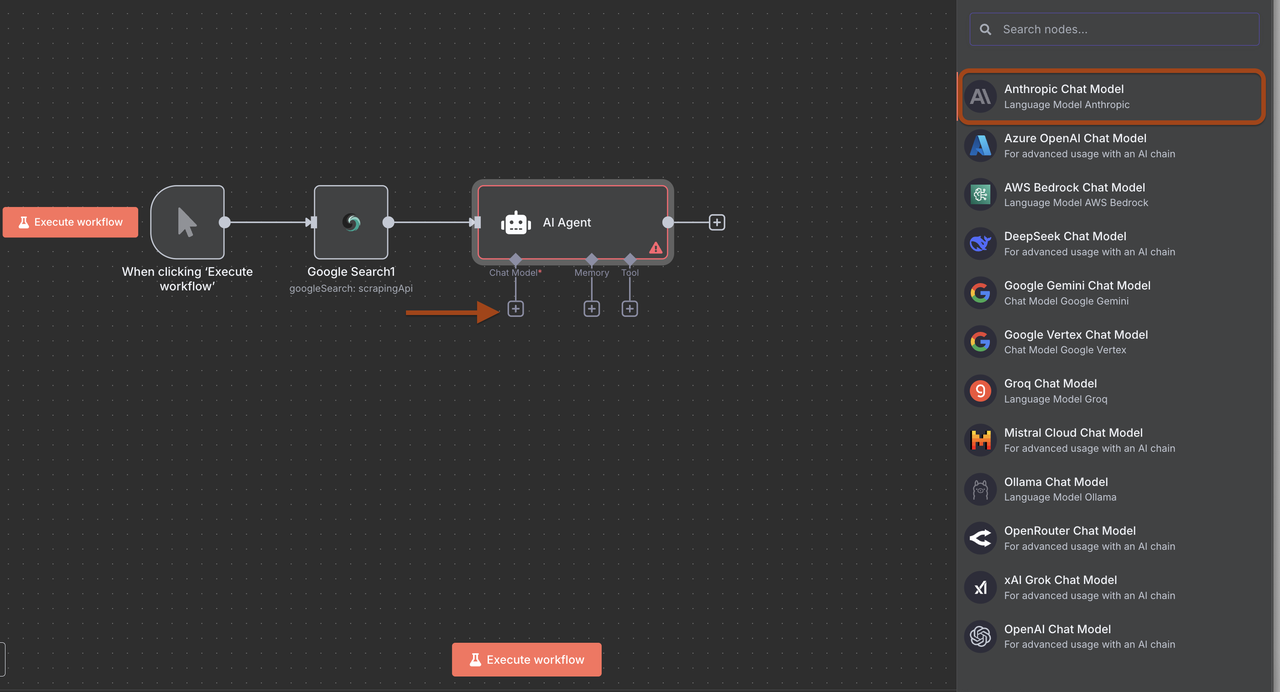Image resolution: width=1280 pixels, height=692 pixels.
Task: Click the red warning triangle on AI Agent
Action: tap(656, 247)
